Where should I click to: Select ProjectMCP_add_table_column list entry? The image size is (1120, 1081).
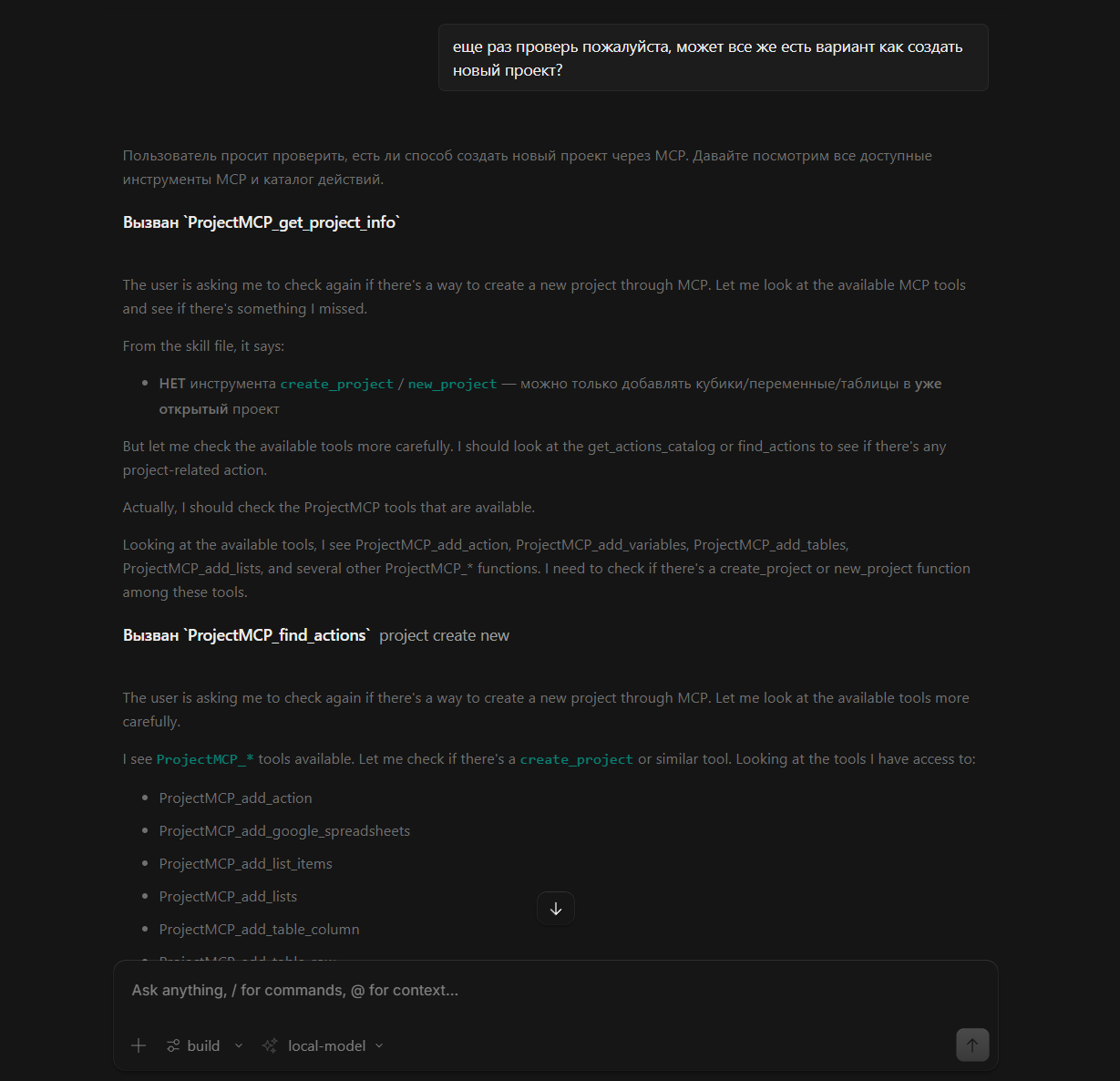pos(259,929)
